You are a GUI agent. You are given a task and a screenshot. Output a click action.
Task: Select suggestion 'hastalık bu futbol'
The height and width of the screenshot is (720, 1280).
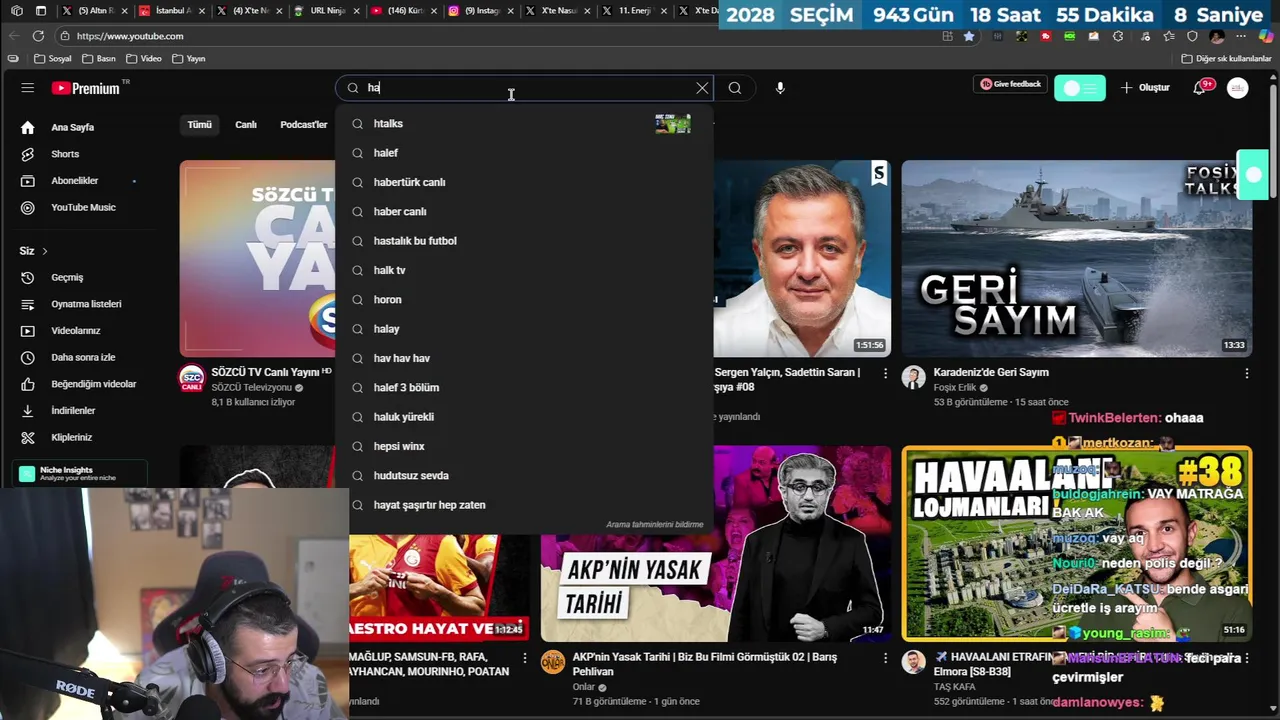click(524, 241)
